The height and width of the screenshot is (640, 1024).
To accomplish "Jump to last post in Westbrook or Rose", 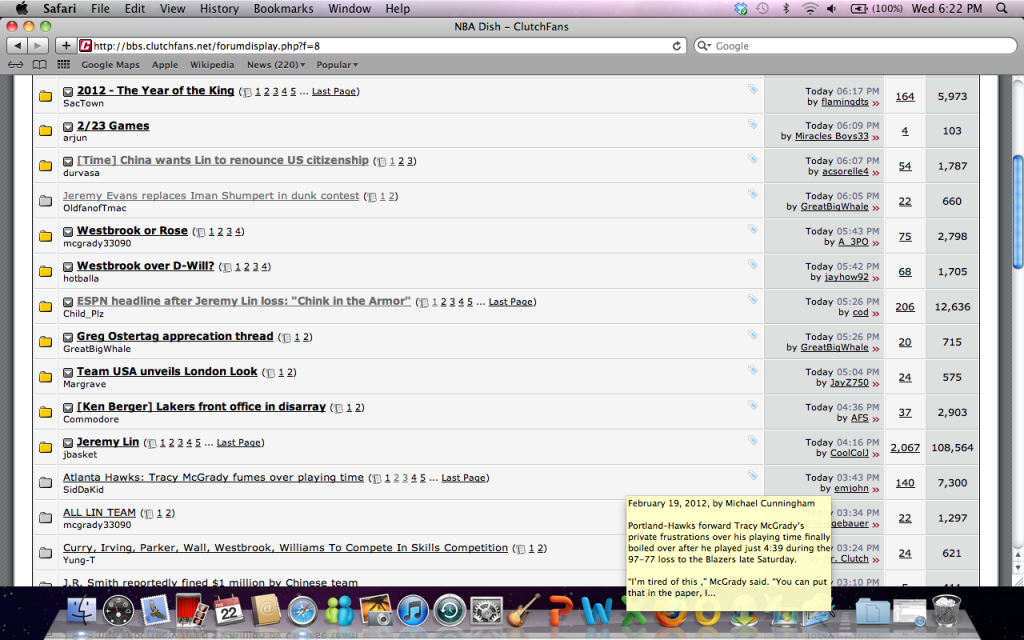I will tap(876, 242).
